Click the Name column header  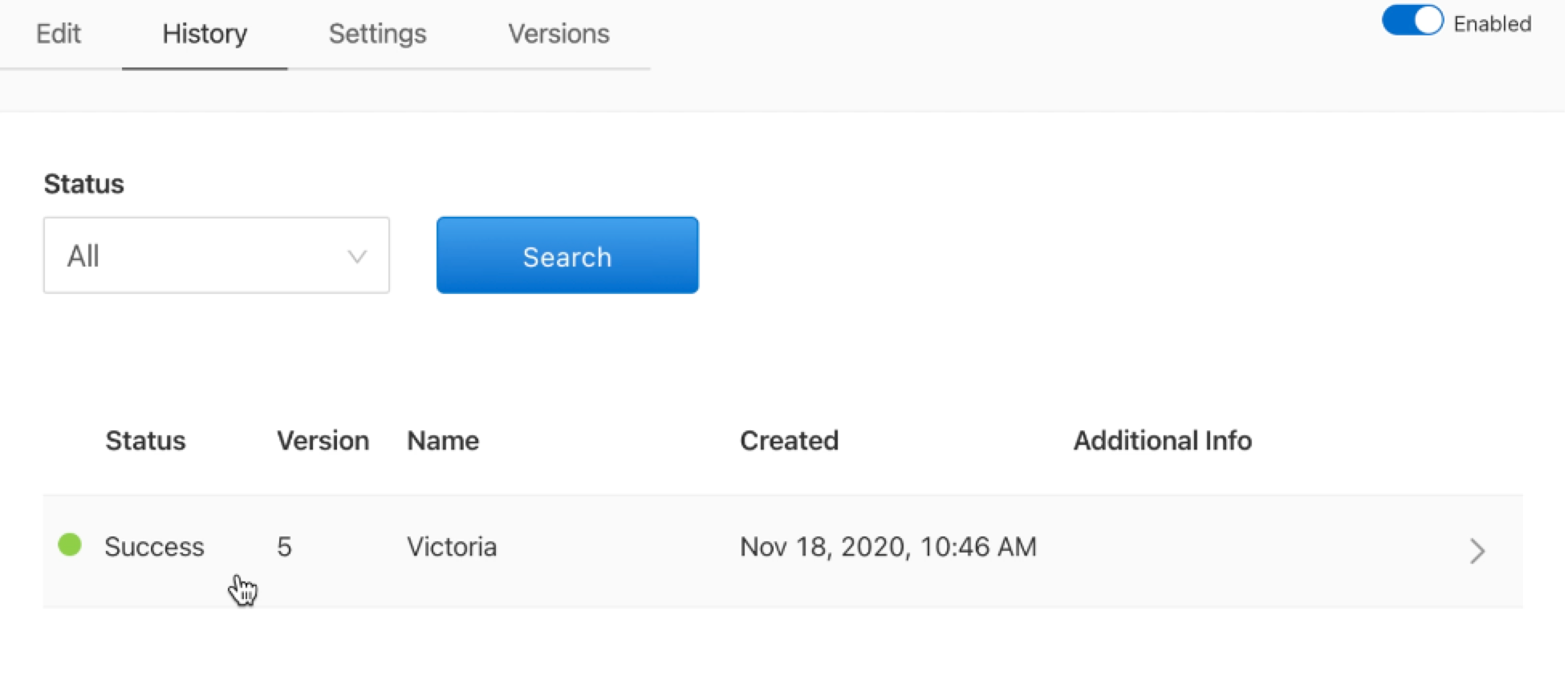pyautogui.click(x=443, y=441)
